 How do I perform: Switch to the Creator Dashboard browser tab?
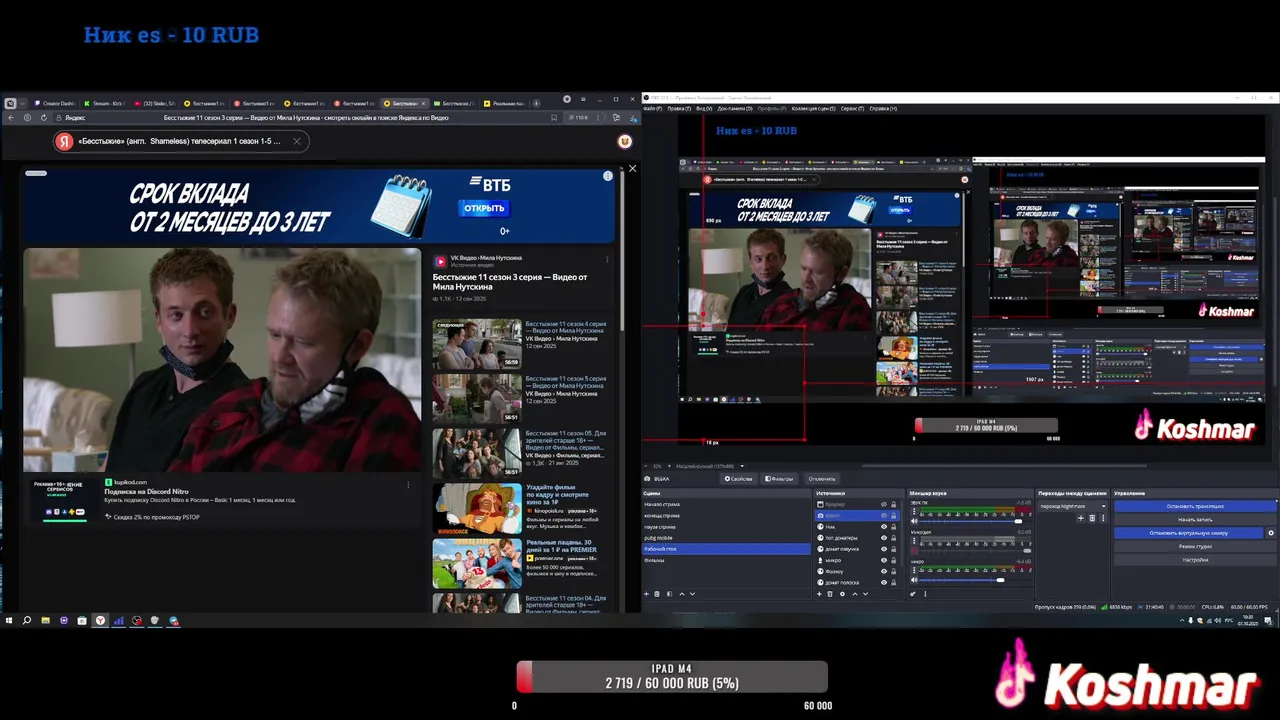55,103
